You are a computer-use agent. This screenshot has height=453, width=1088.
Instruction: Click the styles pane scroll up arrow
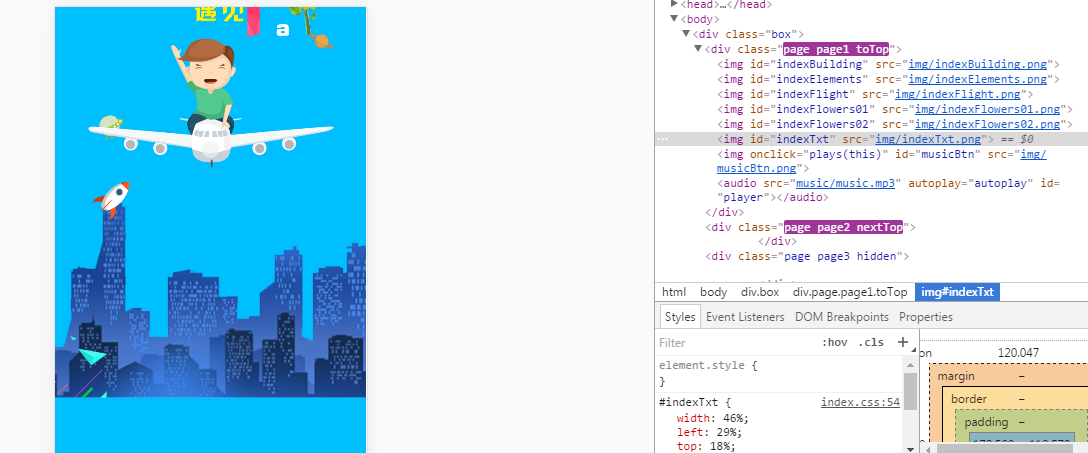coord(910,364)
